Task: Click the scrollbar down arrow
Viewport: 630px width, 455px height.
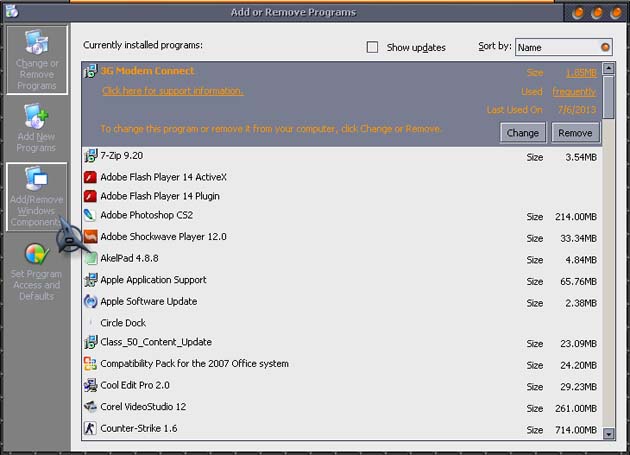Action: pos(609,434)
